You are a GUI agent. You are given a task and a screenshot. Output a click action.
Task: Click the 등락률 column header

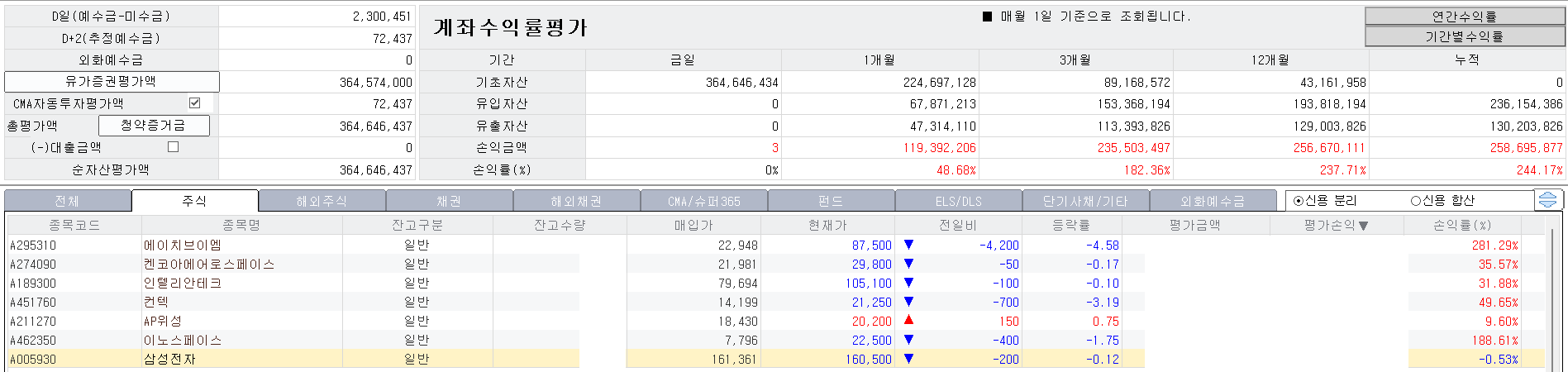1071,225
